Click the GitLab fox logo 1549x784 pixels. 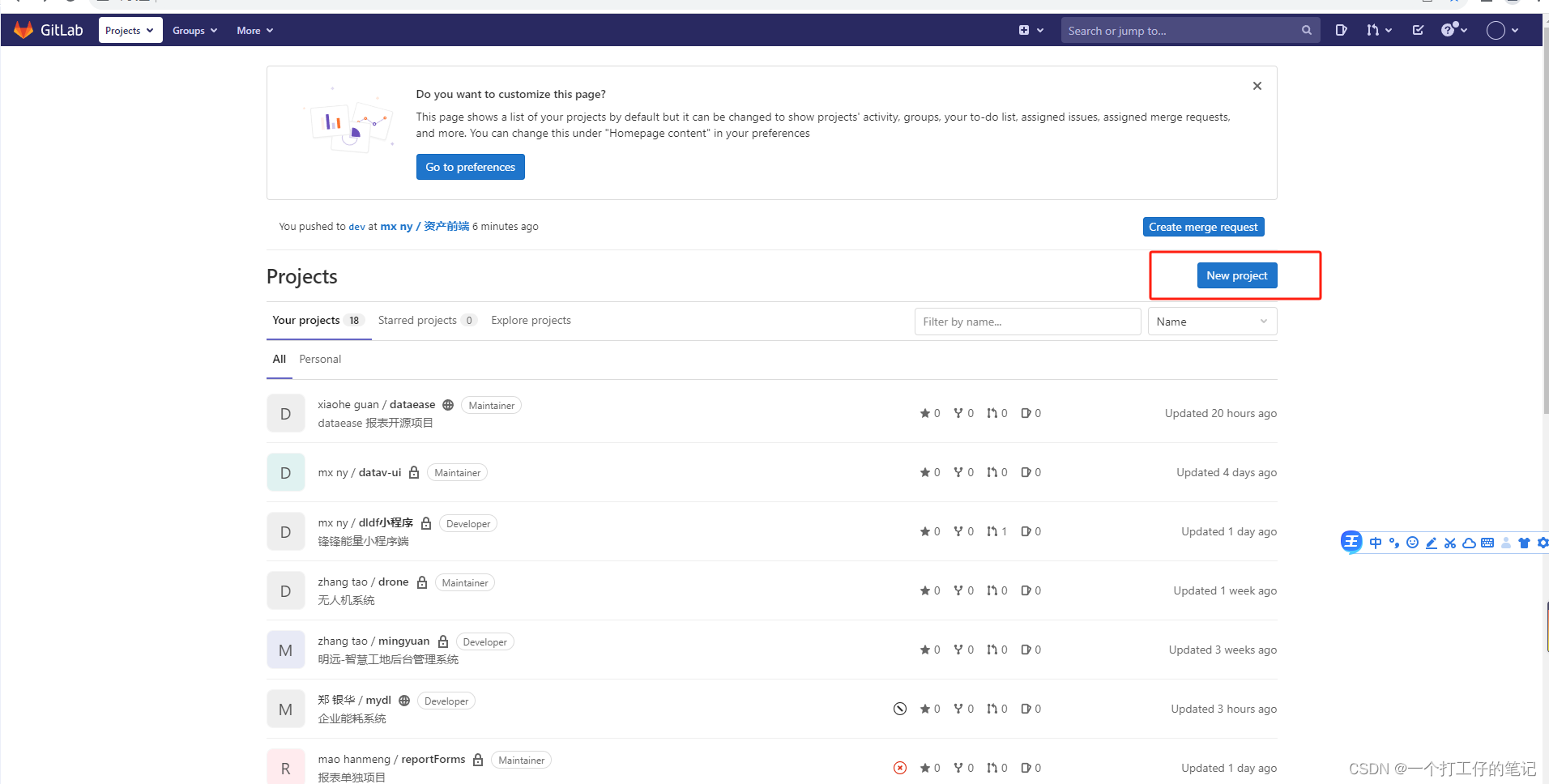[x=23, y=30]
